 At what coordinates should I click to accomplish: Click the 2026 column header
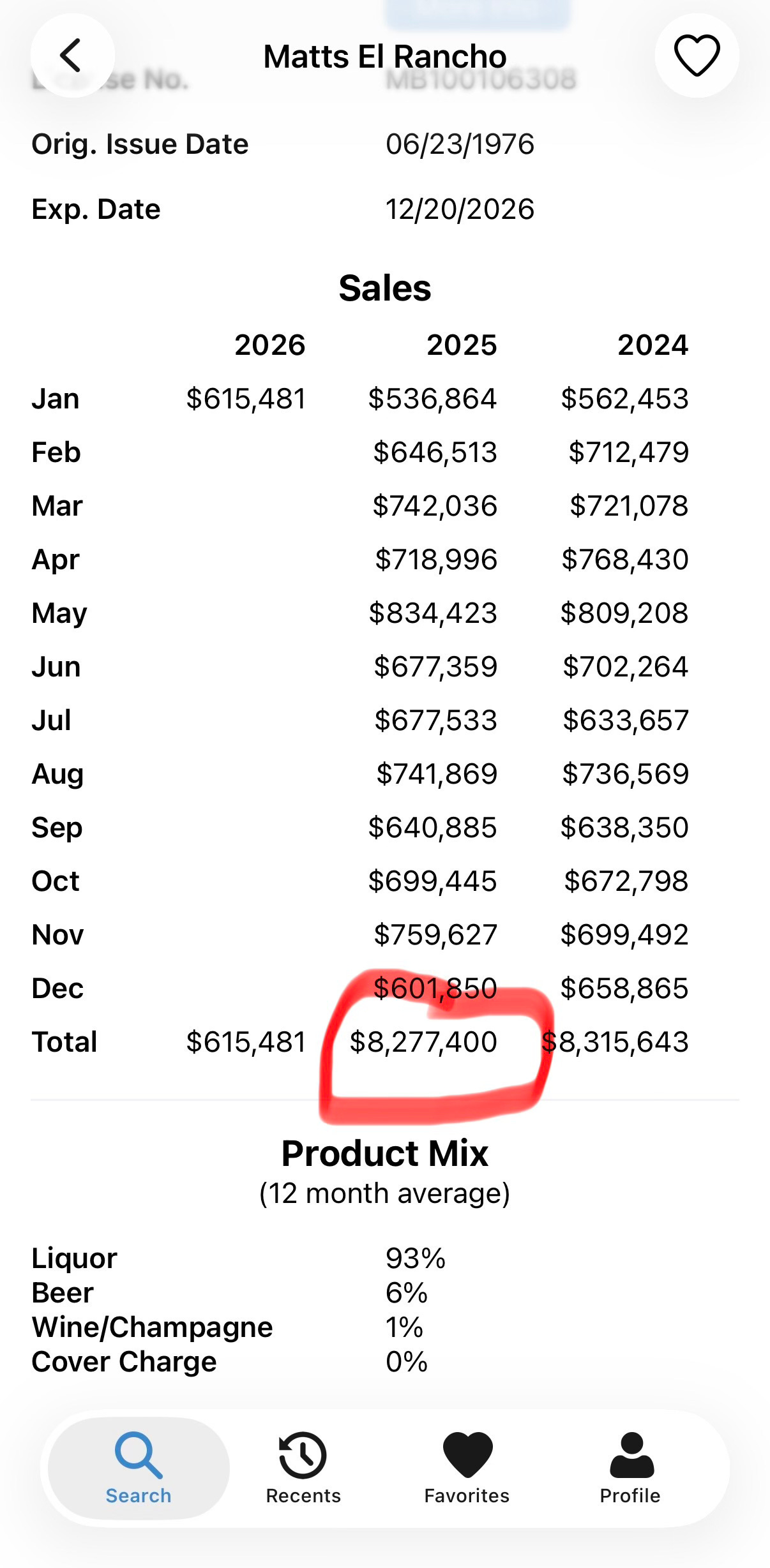270,345
